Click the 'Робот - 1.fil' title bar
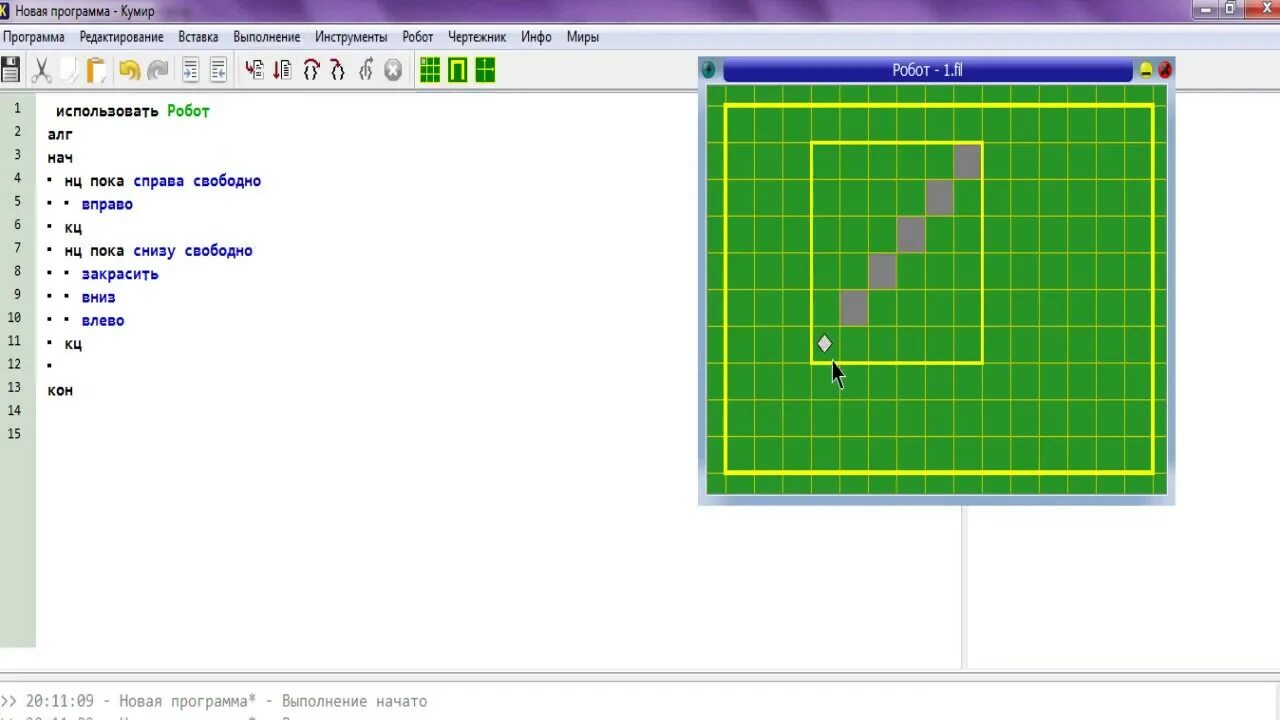1280x720 pixels. pos(927,70)
